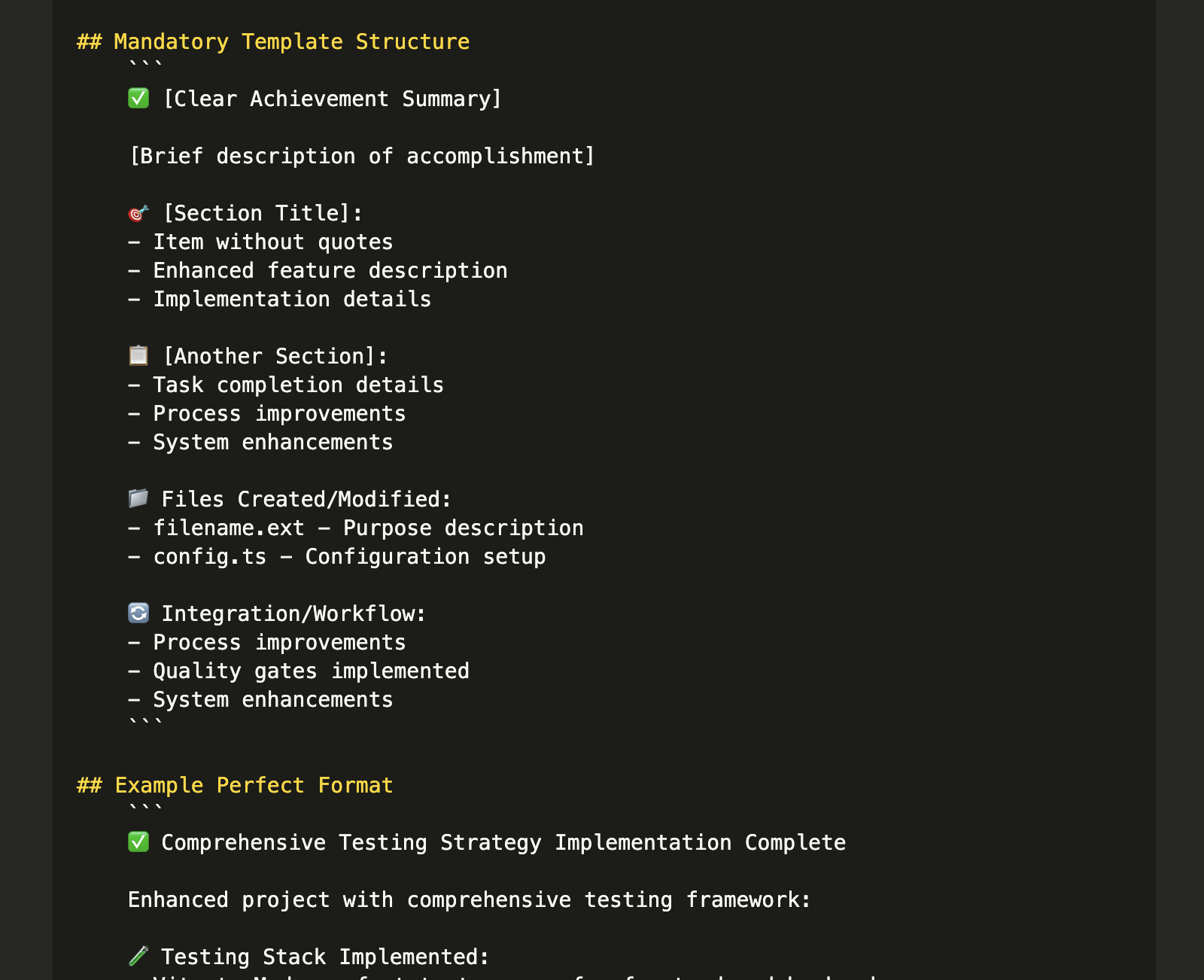Click the clipboard emoji beside Another Section

click(138, 355)
